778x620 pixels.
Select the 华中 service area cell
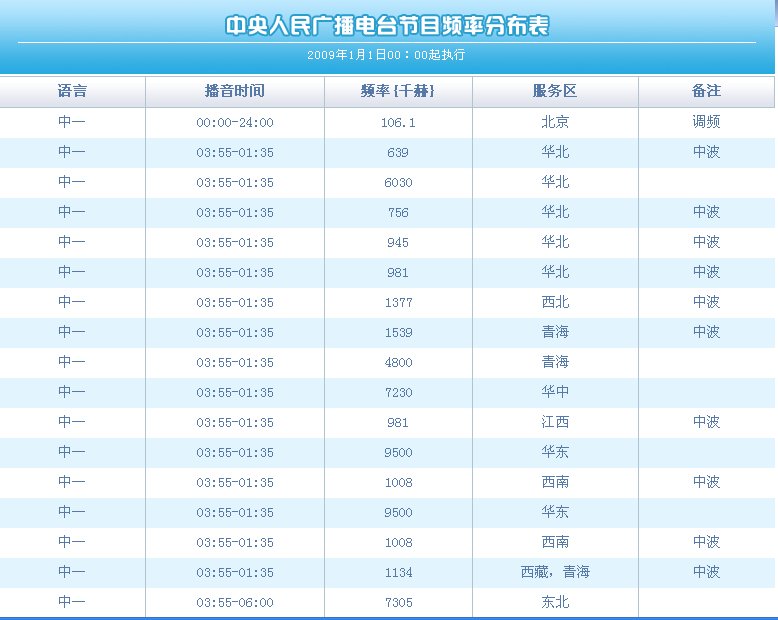tap(555, 392)
